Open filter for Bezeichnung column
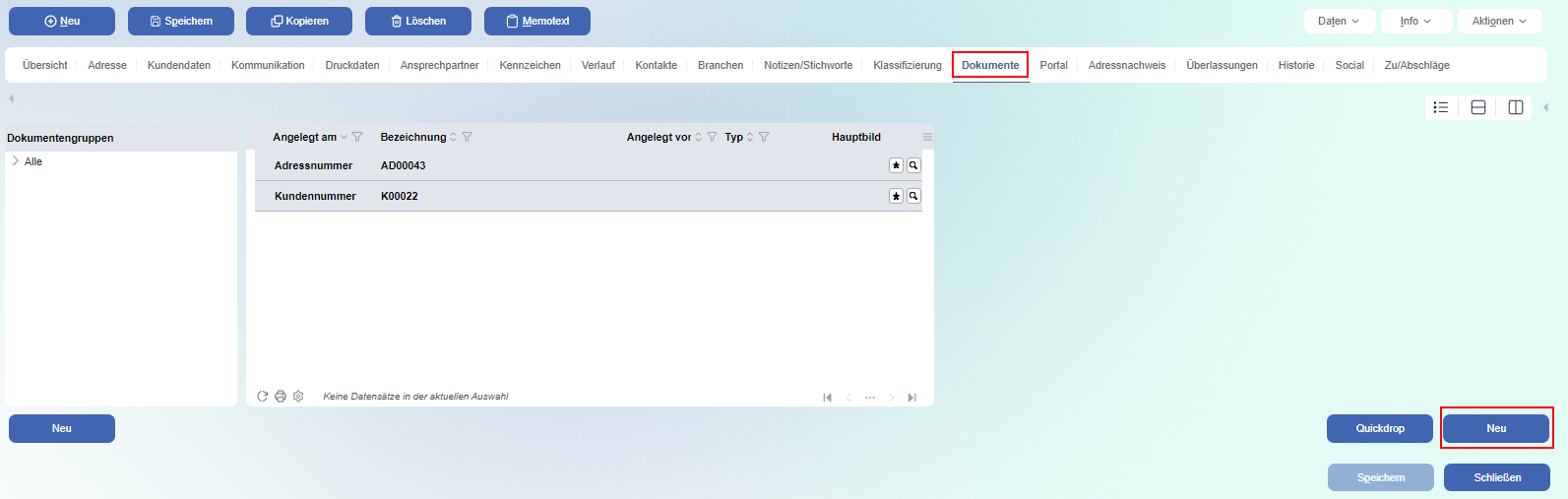 pyautogui.click(x=467, y=137)
